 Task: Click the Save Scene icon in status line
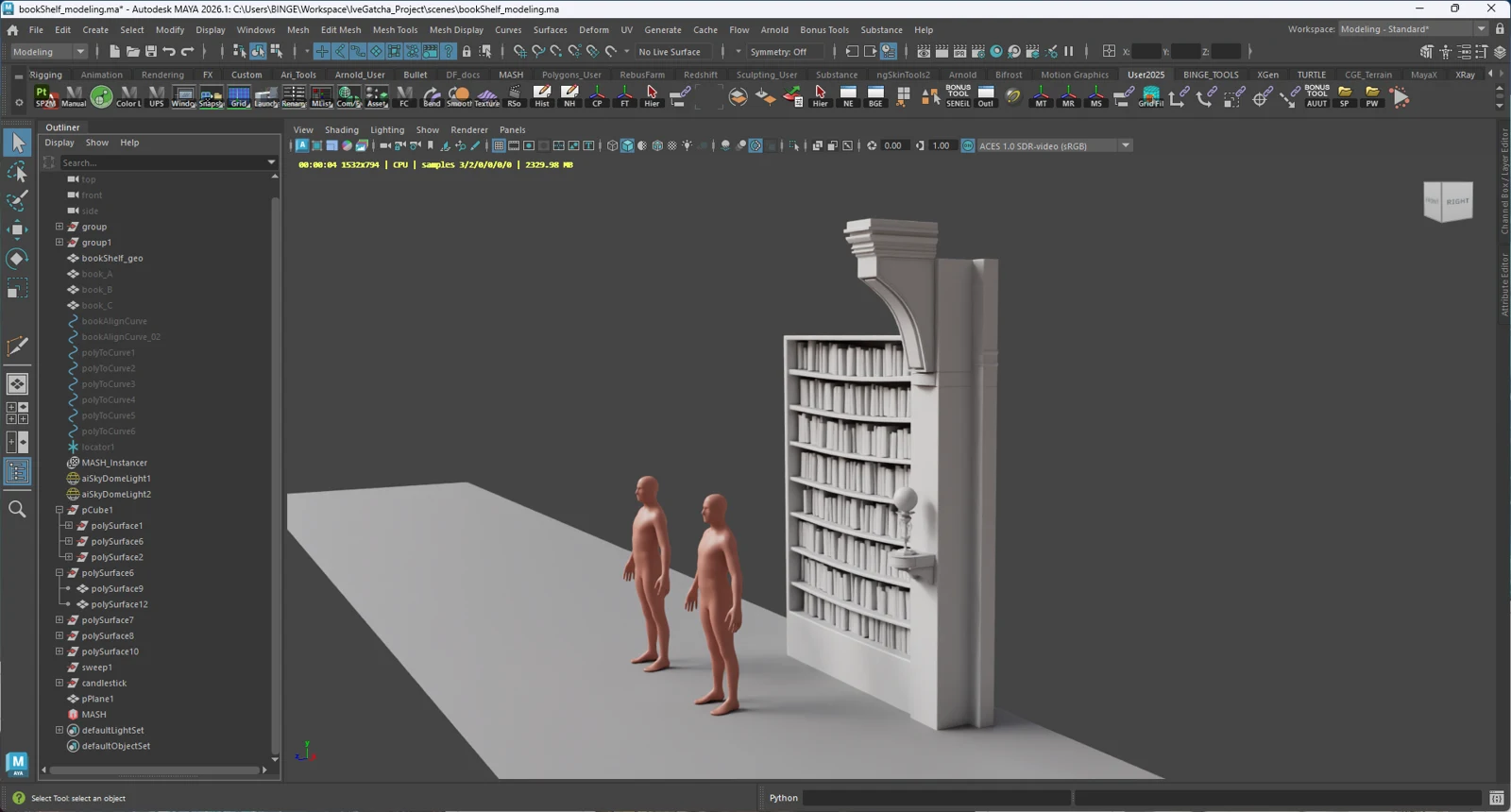click(151, 52)
